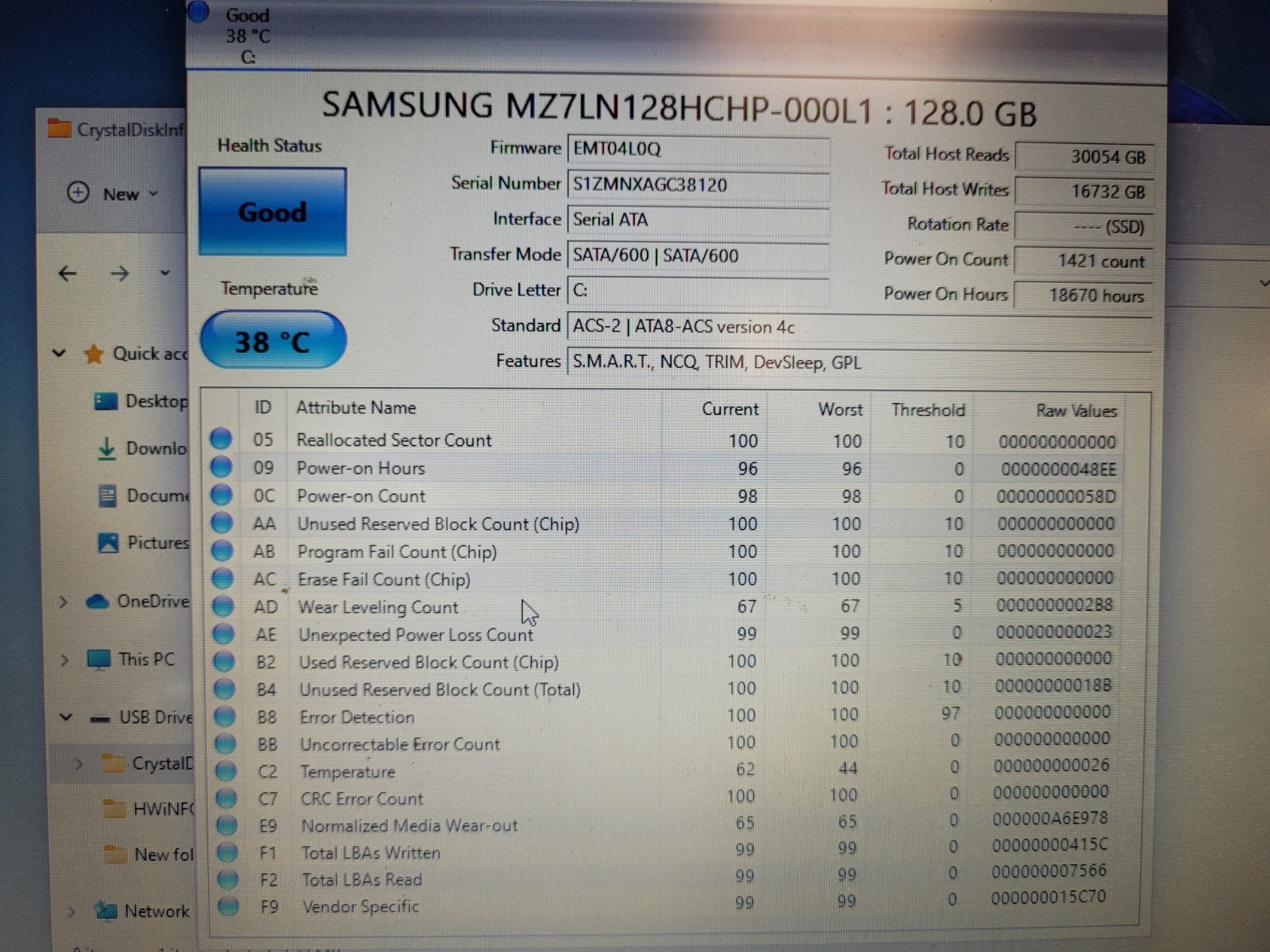Select the Unused Reserved Block Count (Total) row

(x=667, y=689)
